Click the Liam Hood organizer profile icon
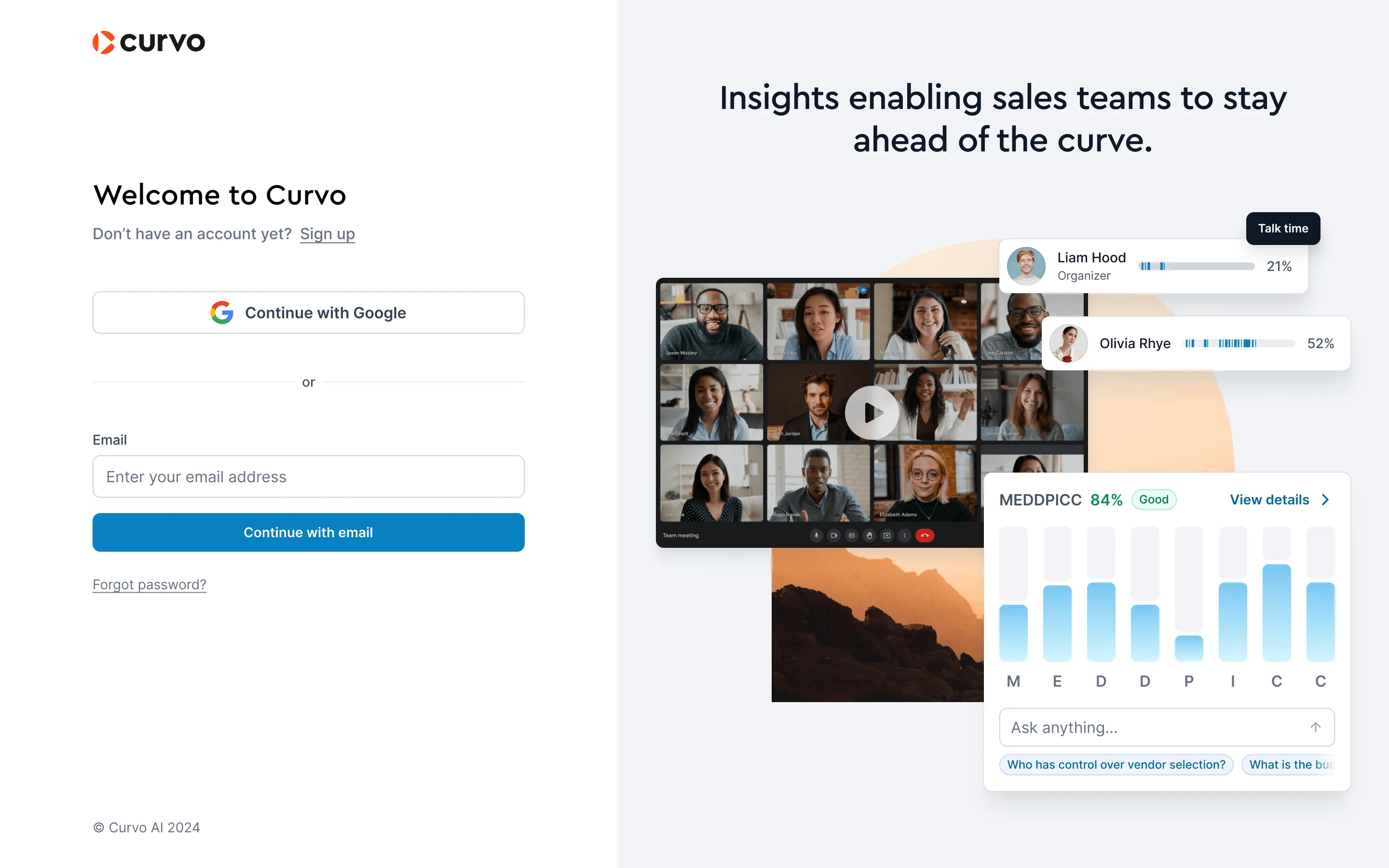This screenshot has height=868, width=1389. [1028, 265]
